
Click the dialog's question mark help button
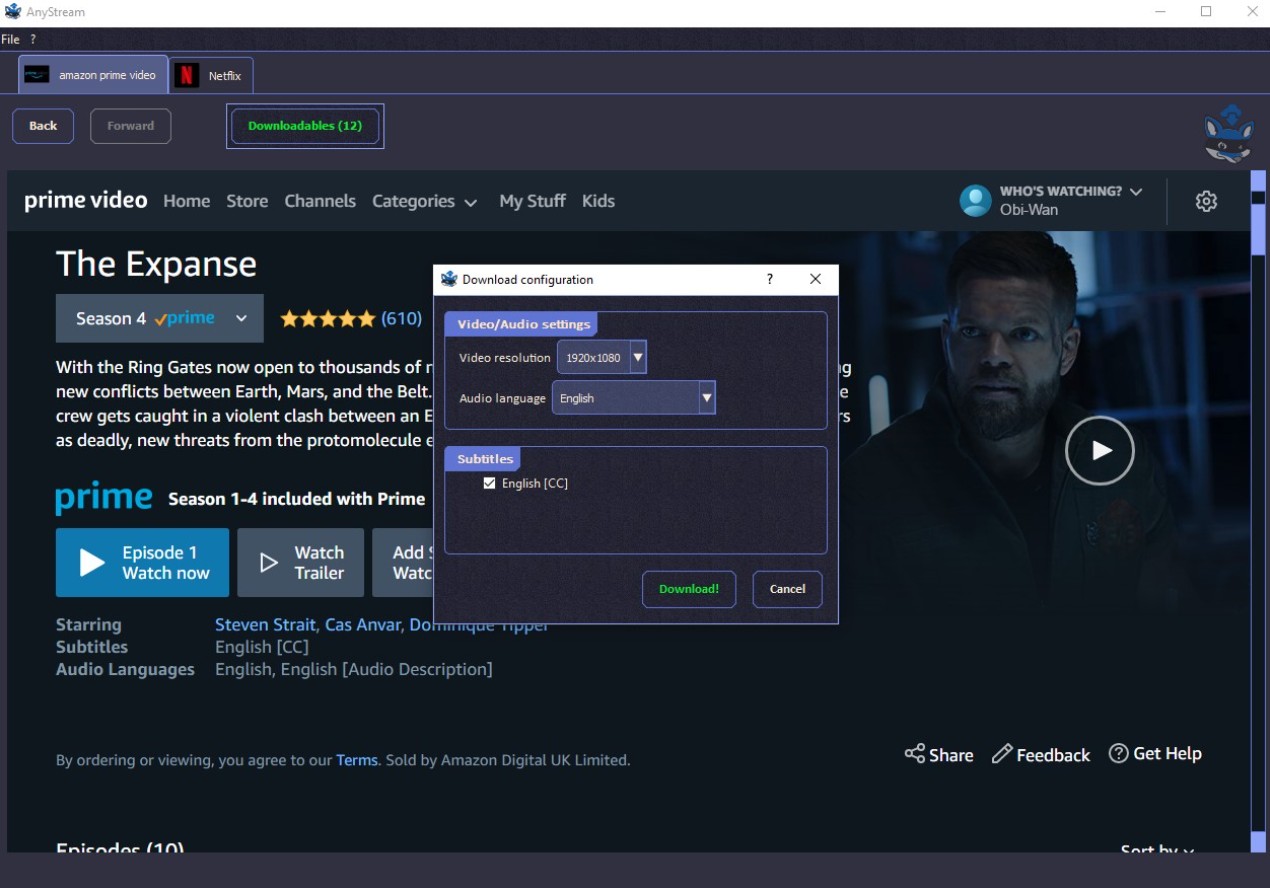[x=769, y=280]
